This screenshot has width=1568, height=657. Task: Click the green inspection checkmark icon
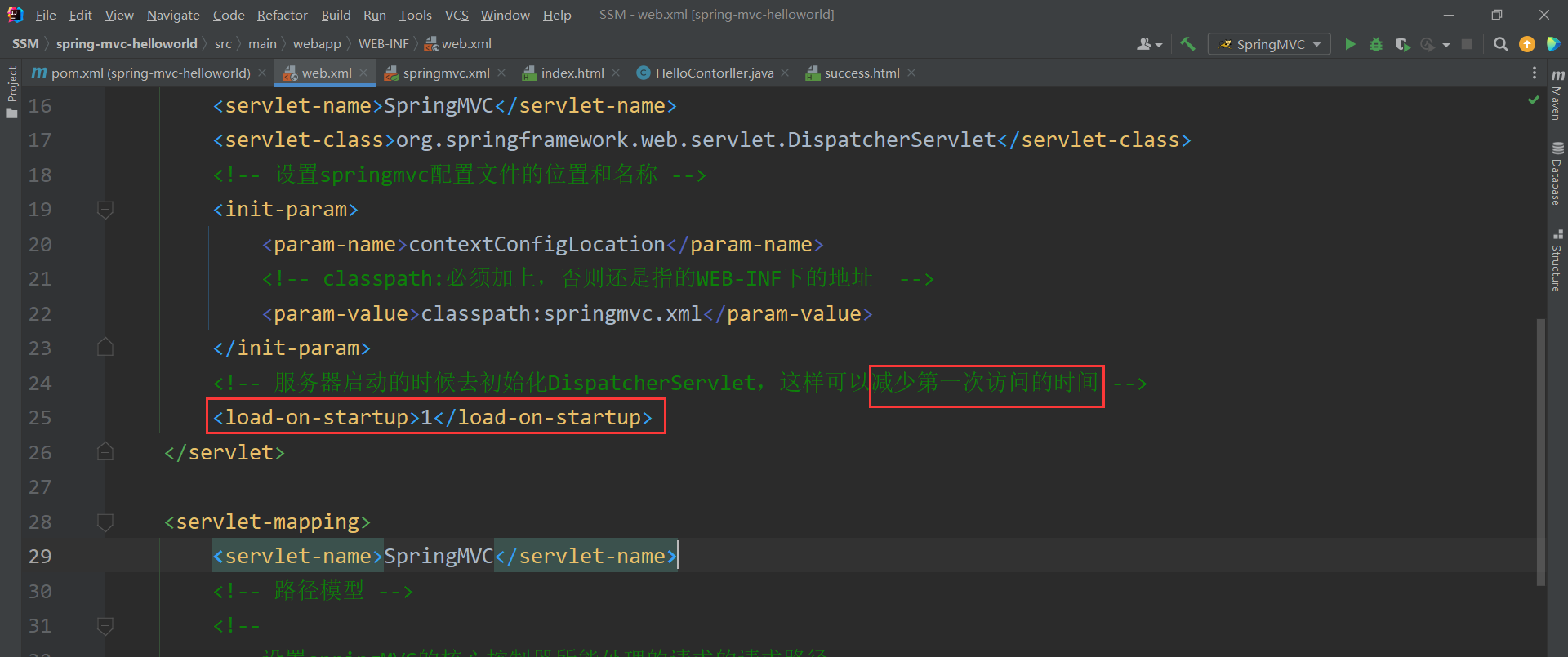[x=1533, y=100]
